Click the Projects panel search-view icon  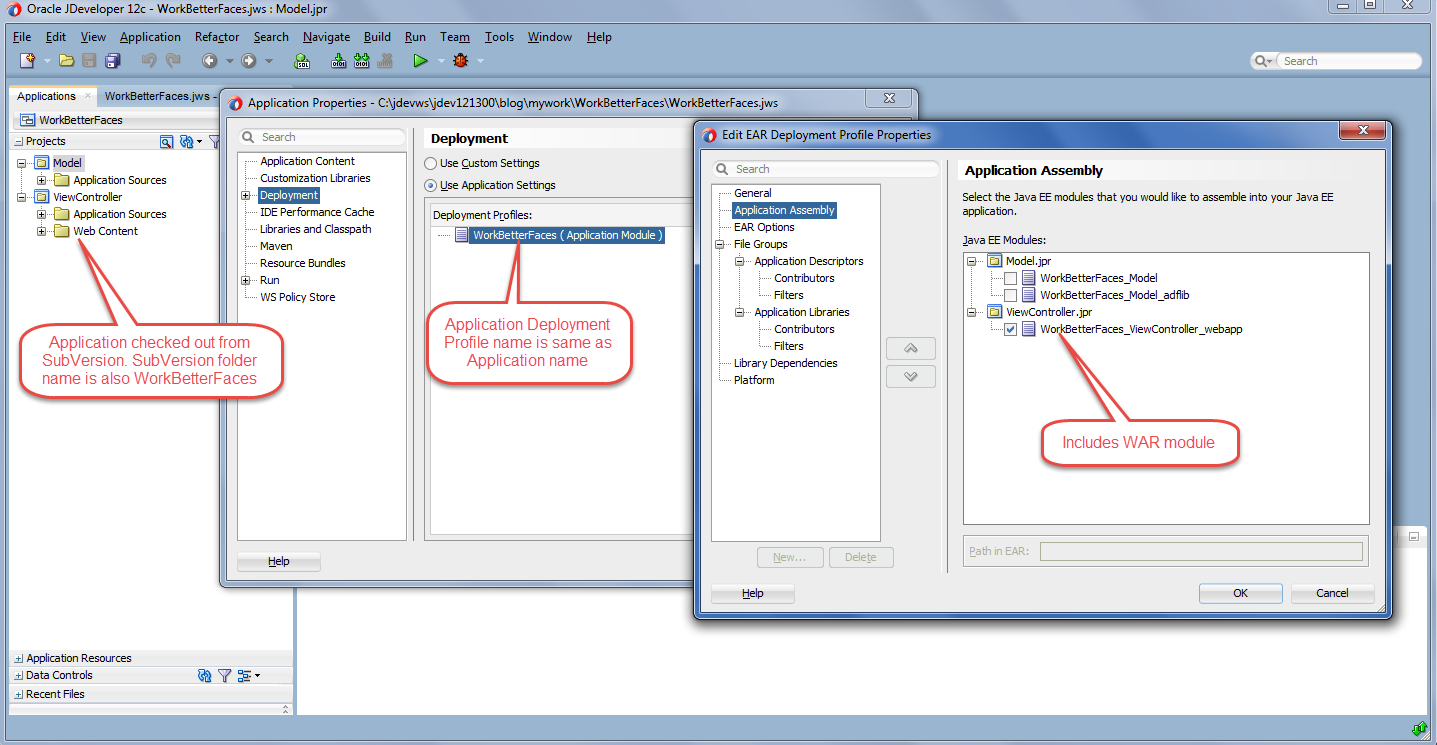(167, 142)
